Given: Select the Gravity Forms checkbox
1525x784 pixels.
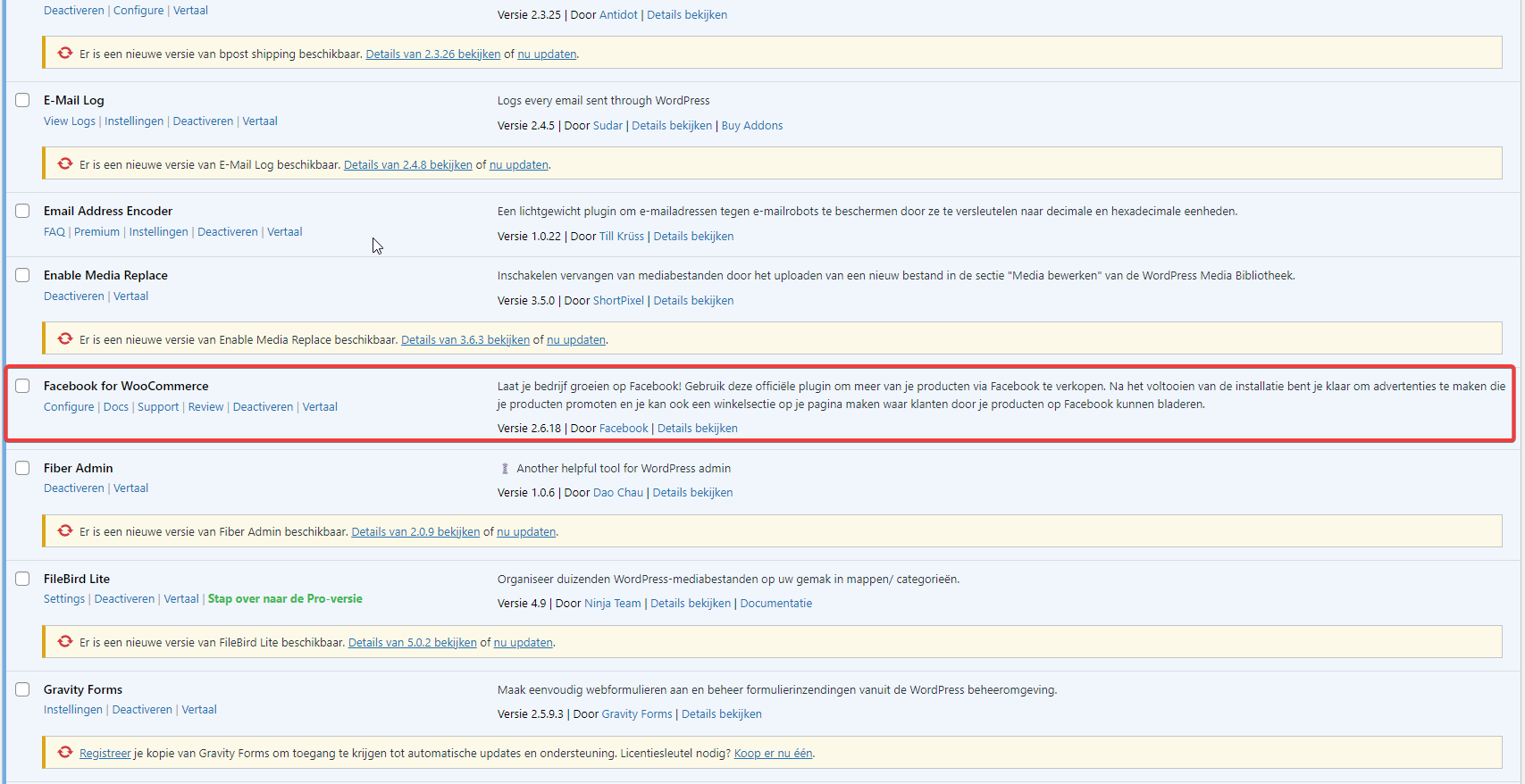Looking at the screenshot, I should pyautogui.click(x=22, y=689).
